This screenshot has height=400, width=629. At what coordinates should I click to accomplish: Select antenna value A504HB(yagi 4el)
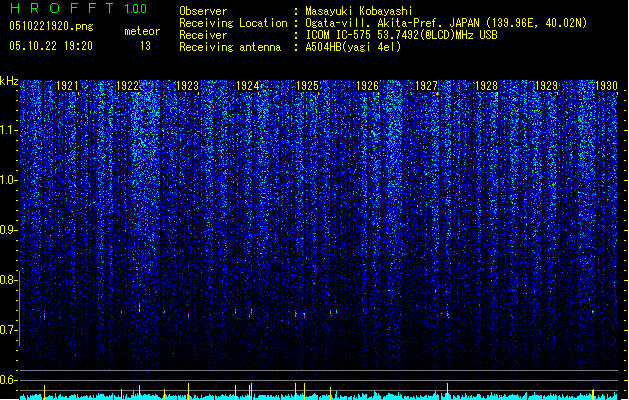353,47
